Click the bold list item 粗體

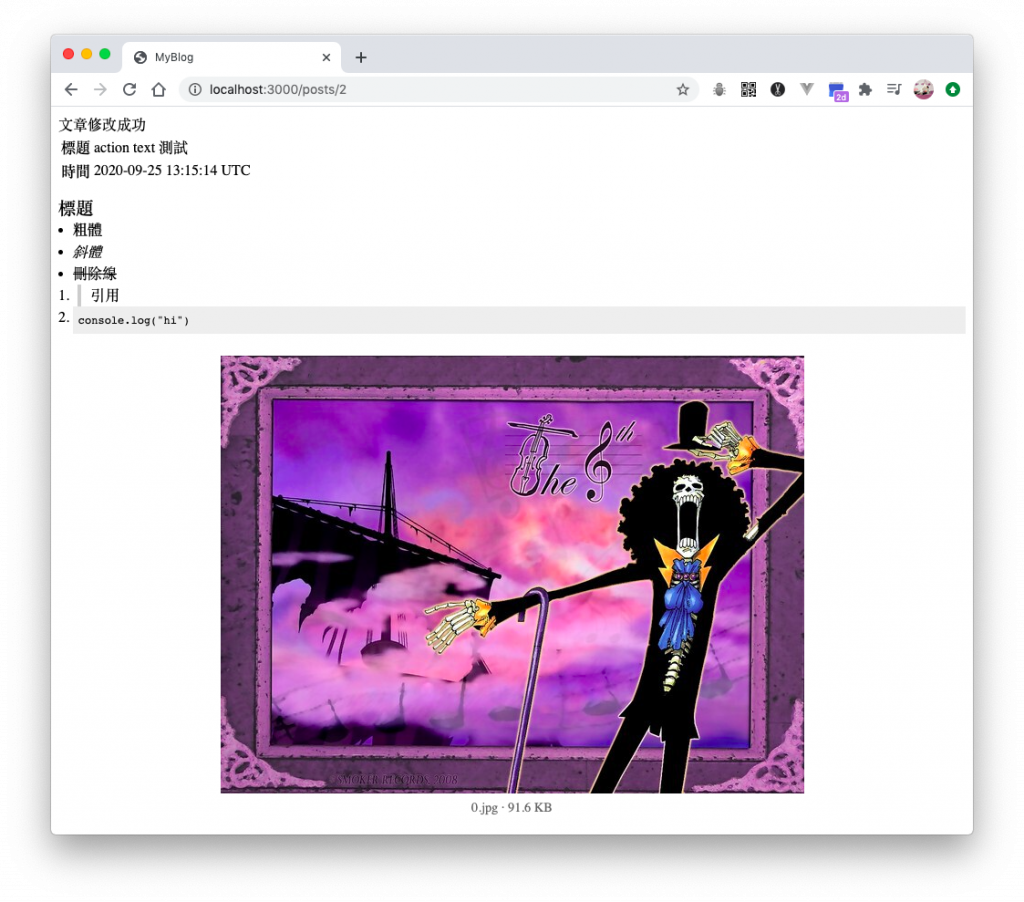click(88, 230)
